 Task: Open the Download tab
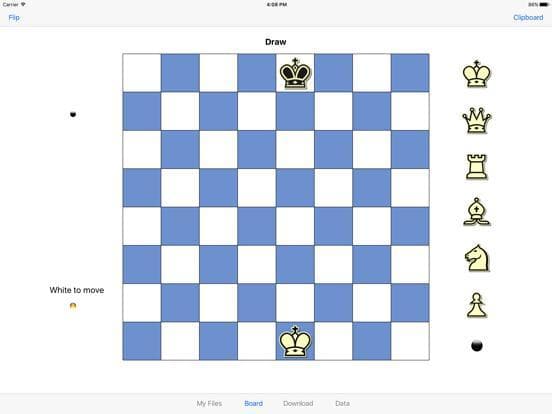point(298,403)
